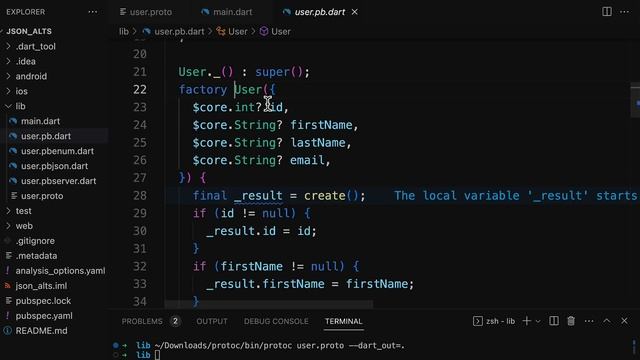Click the zsh - lib terminal indicator
This screenshot has height=360, width=640.
(x=494, y=321)
